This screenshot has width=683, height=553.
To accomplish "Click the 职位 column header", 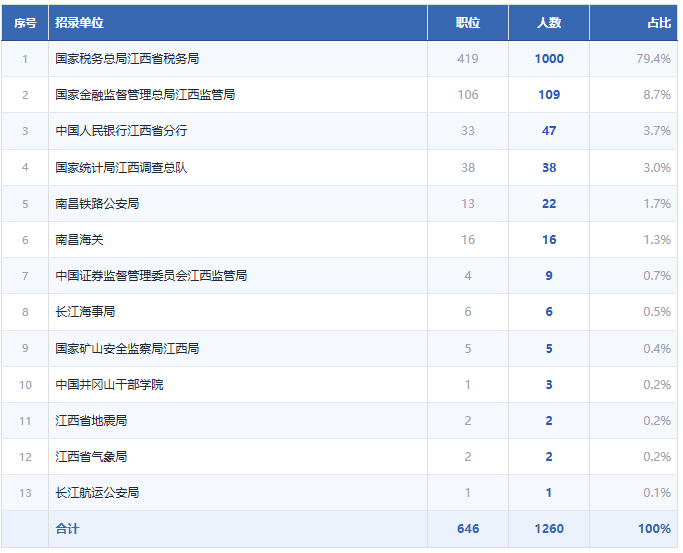I will [468, 23].
